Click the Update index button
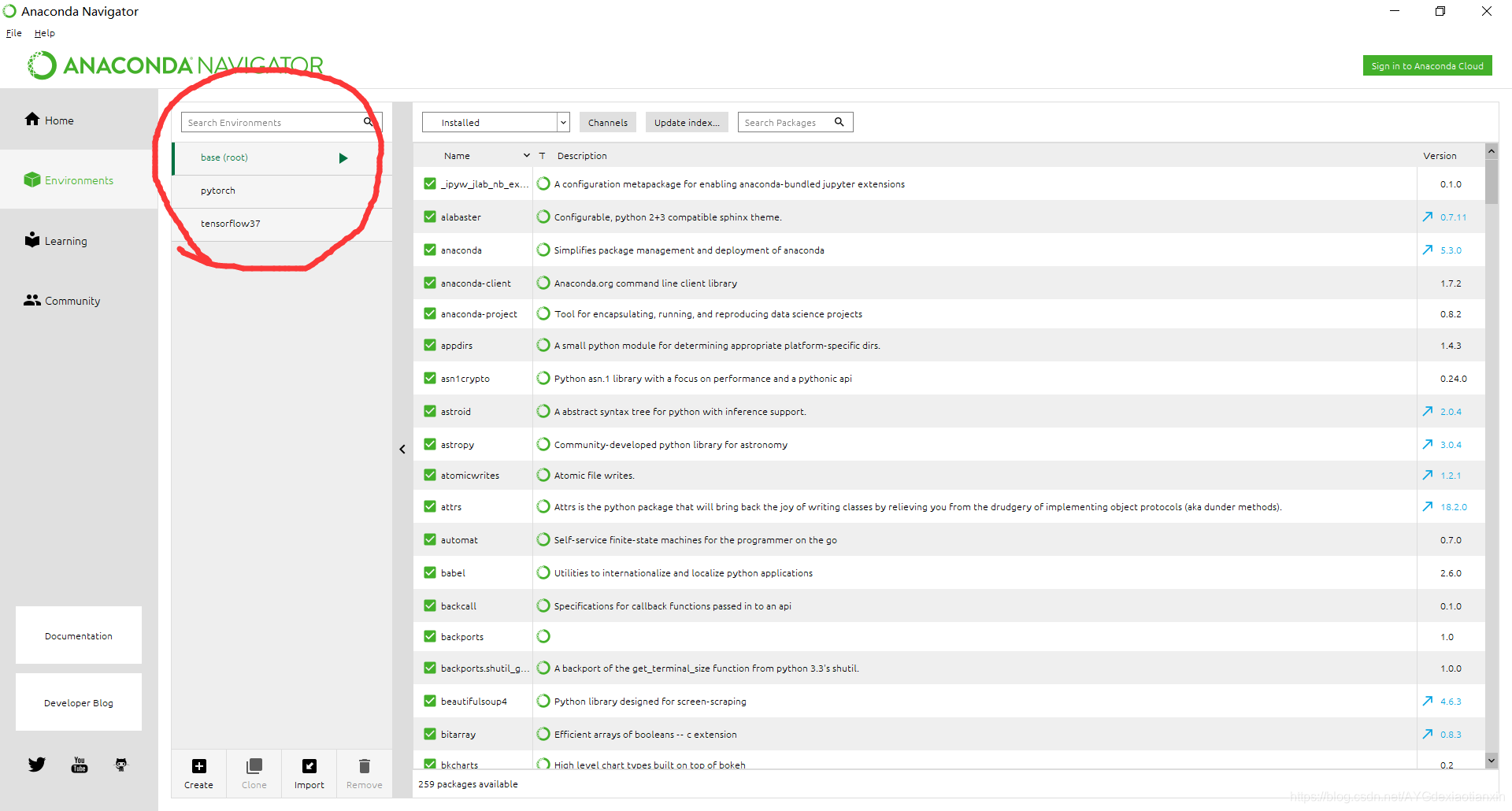The width and height of the screenshot is (1512, 811). pyautogui.click(x=687, y=122)
